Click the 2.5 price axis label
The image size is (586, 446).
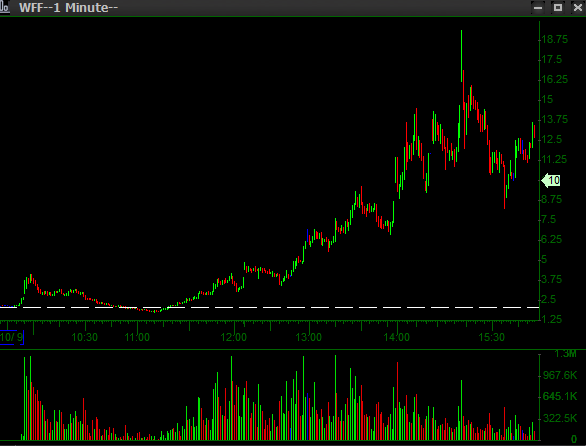[549, 299]
